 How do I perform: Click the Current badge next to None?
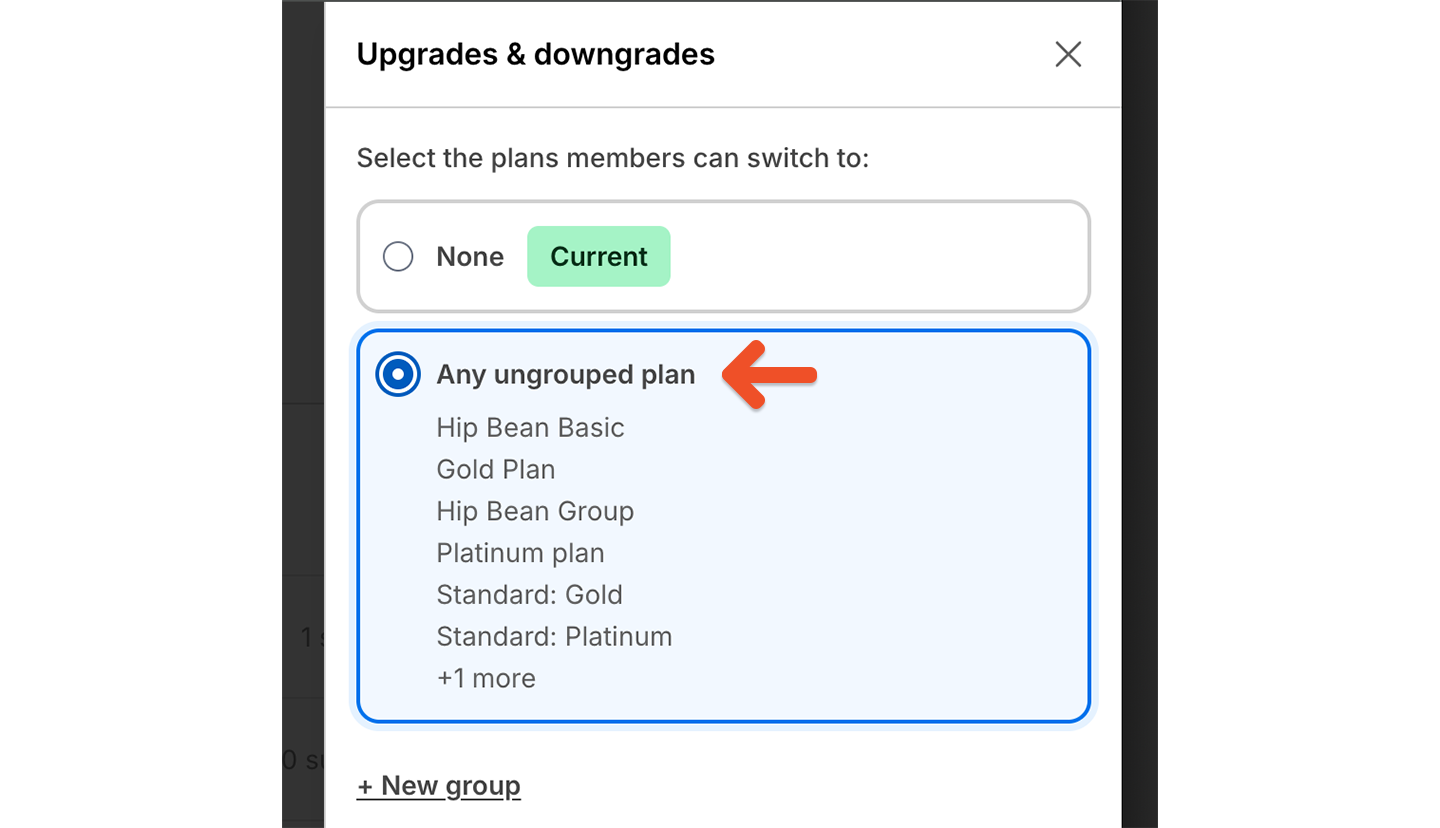tap(598, 256)
